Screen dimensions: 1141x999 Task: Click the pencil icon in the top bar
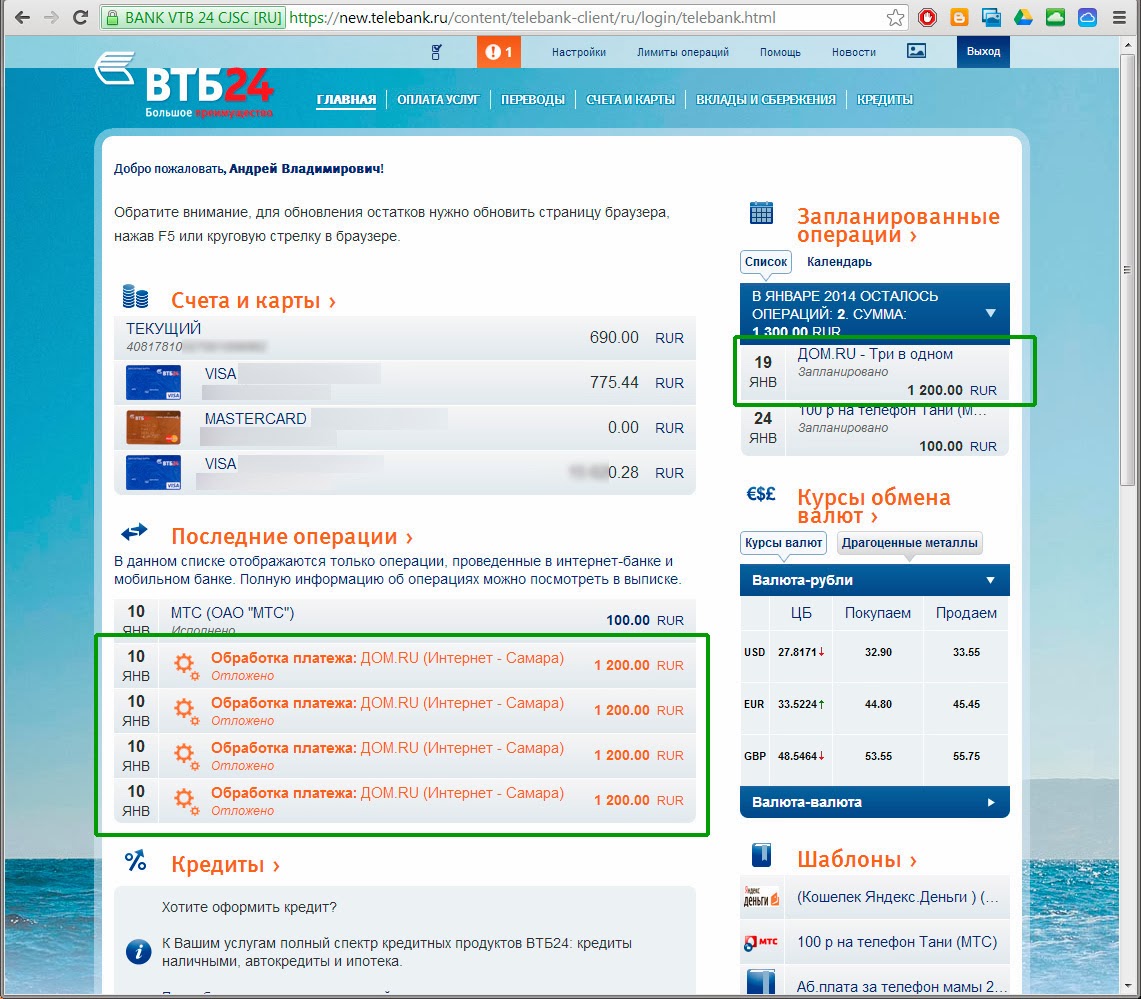[x=436, y=52]
